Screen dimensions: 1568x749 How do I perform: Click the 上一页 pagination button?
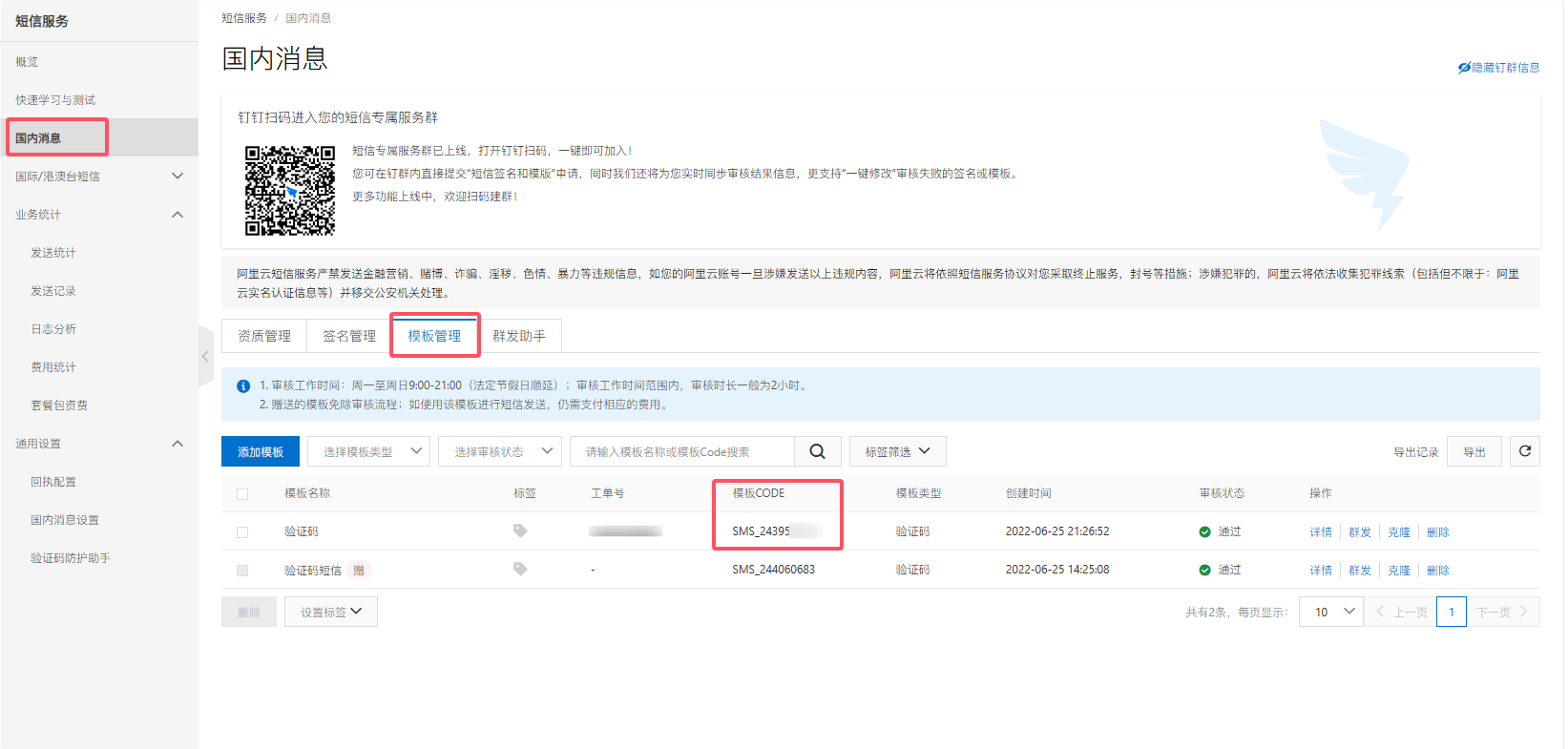point(1400,612)
